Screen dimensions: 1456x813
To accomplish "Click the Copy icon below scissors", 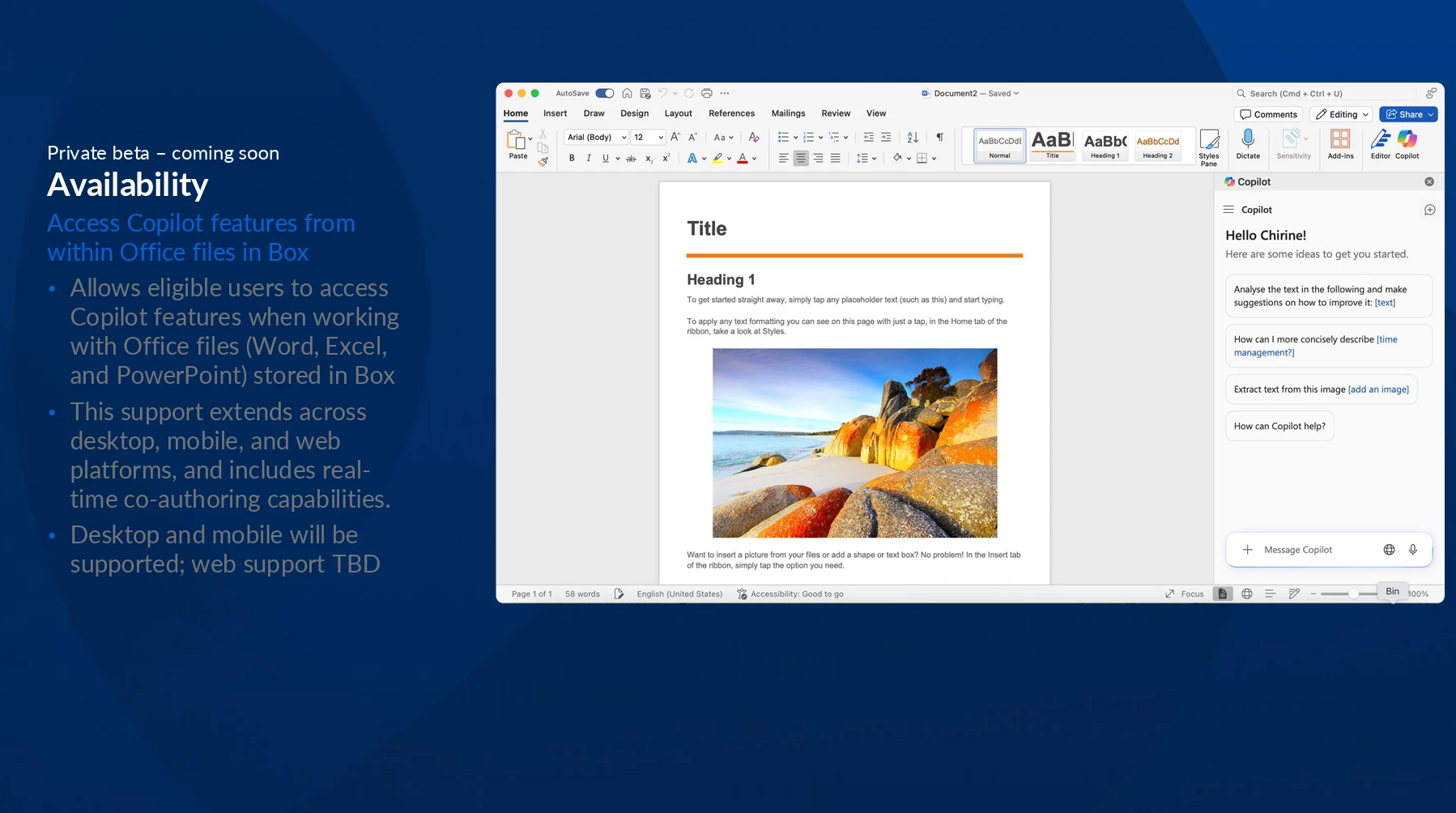I will 543,147.
